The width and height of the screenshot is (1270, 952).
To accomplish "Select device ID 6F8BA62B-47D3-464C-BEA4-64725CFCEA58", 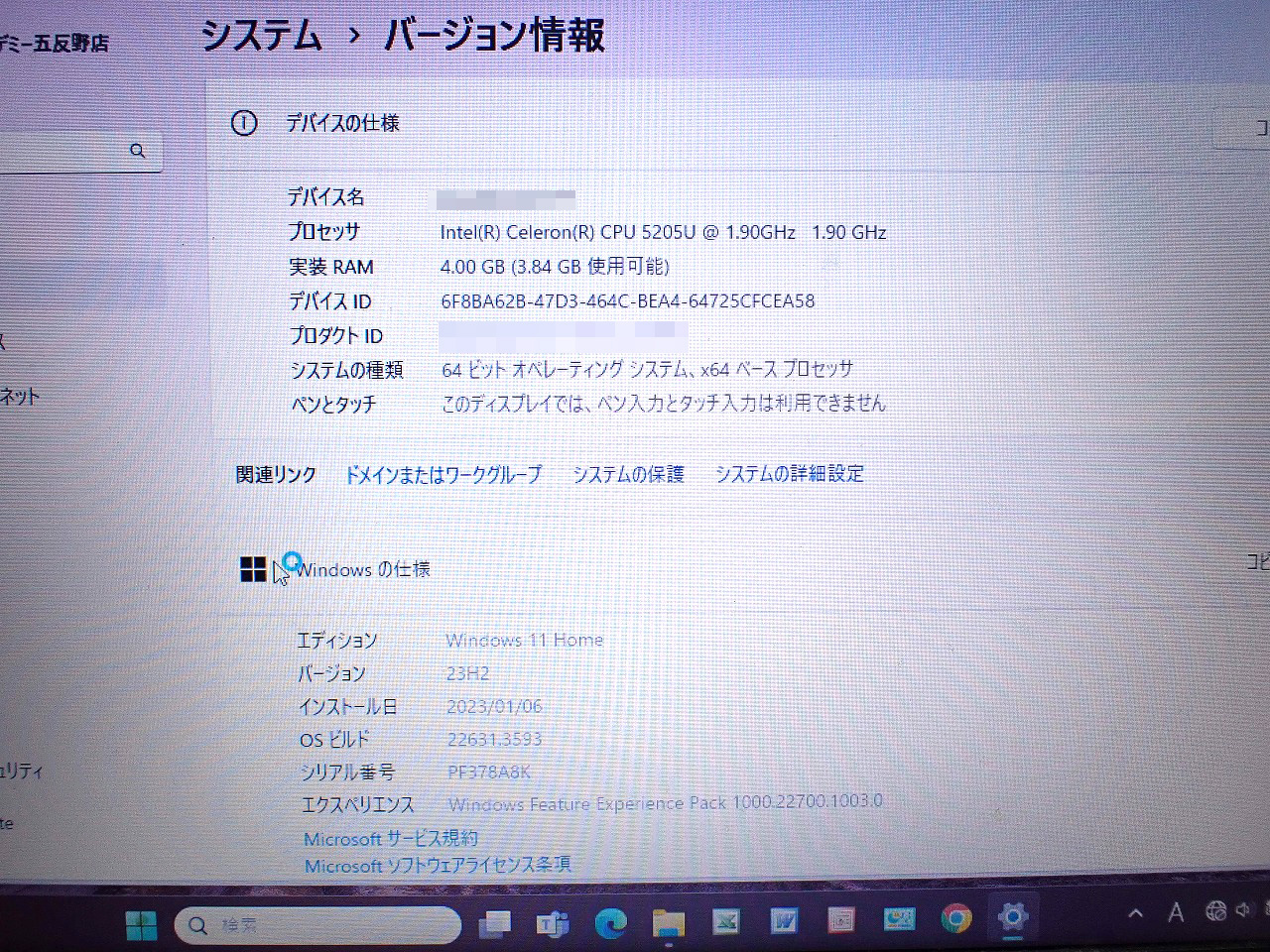I will [x=628, y=301].
